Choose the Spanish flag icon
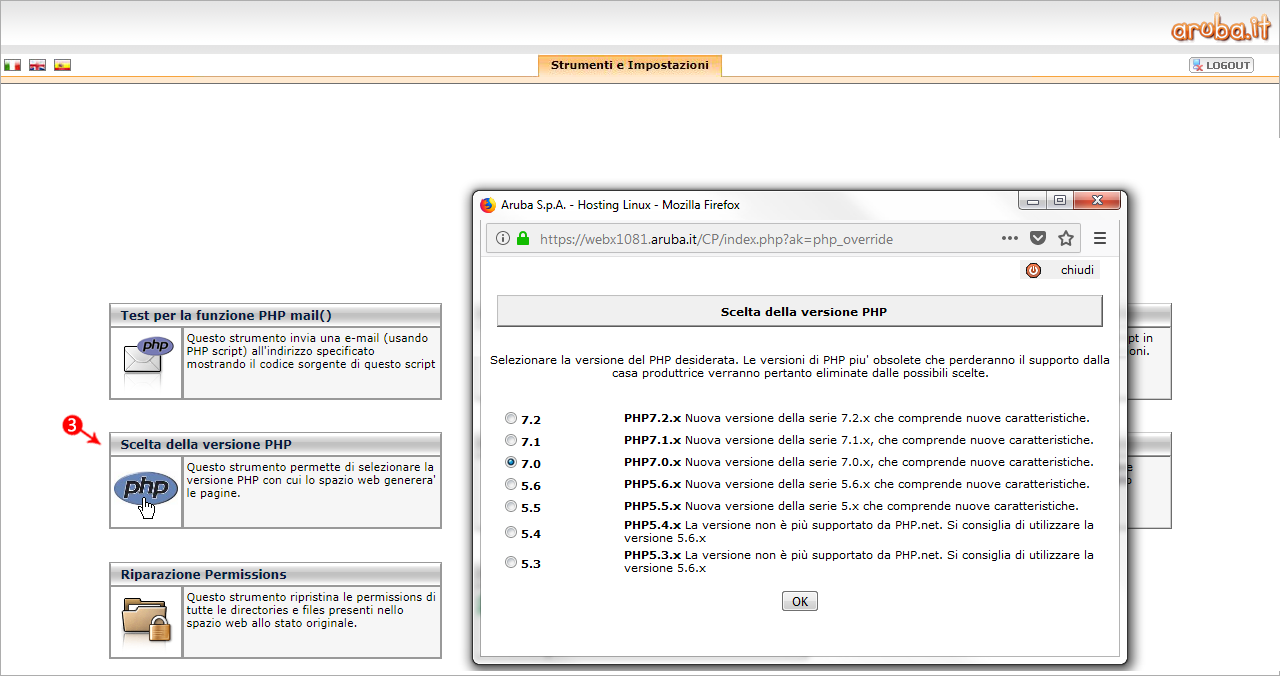 [62, 65]
